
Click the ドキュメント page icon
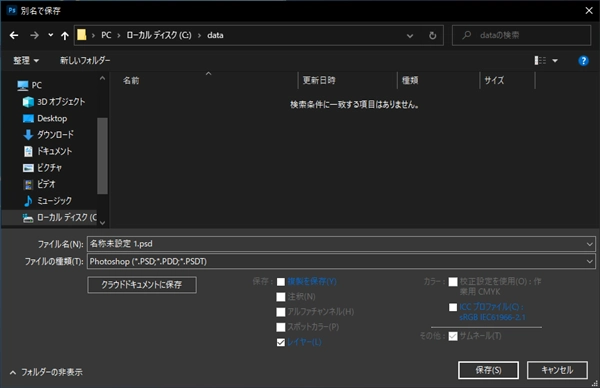point(28,151)
